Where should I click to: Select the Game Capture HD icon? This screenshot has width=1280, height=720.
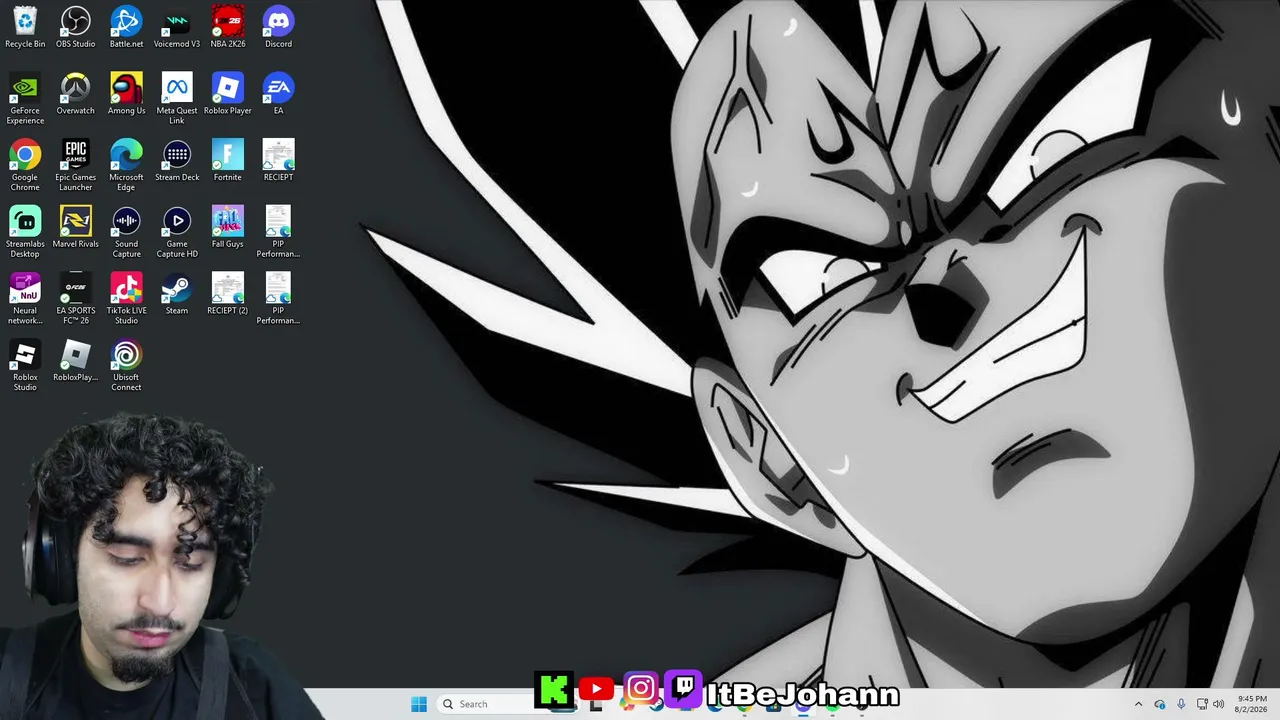177,232
